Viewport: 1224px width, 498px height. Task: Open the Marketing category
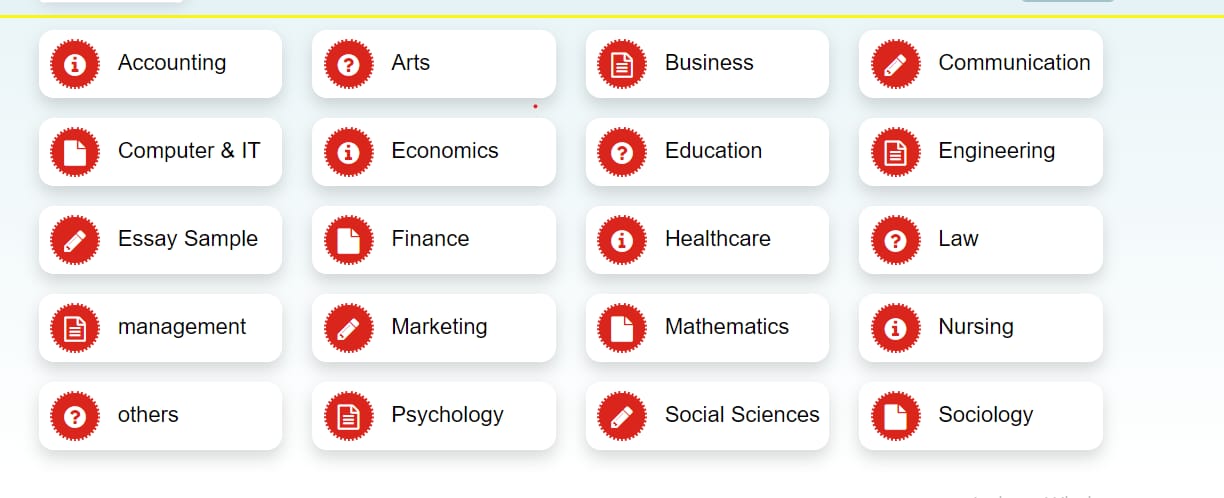434,328
